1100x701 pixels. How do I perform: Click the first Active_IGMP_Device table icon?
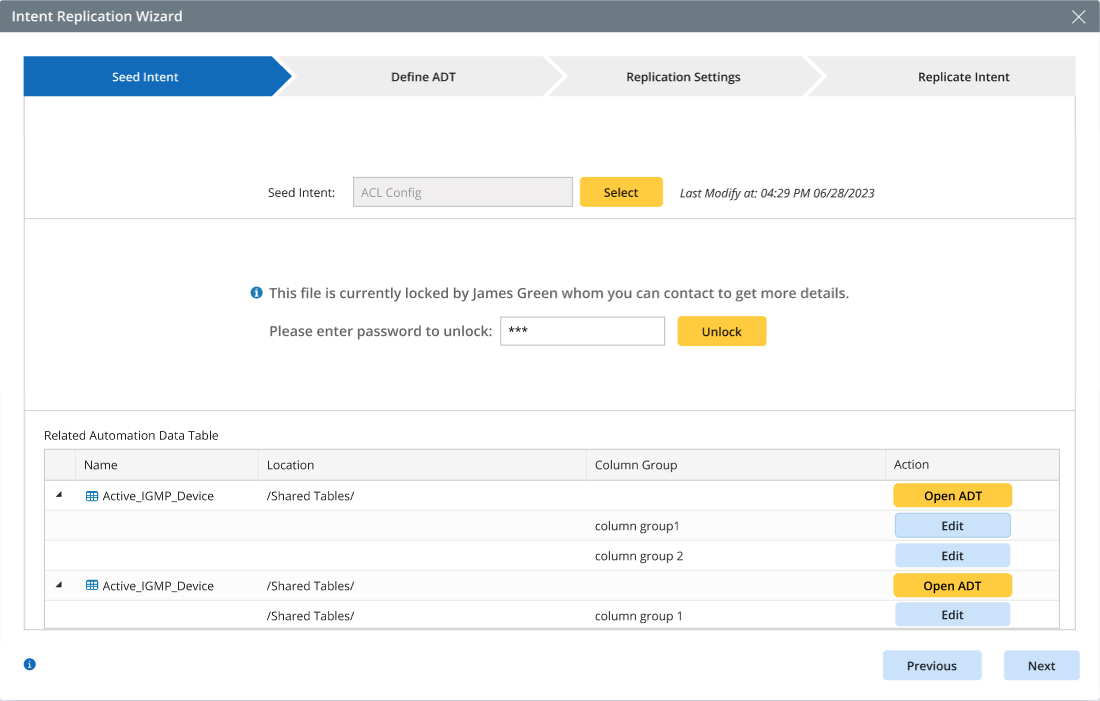click(92, 496)
